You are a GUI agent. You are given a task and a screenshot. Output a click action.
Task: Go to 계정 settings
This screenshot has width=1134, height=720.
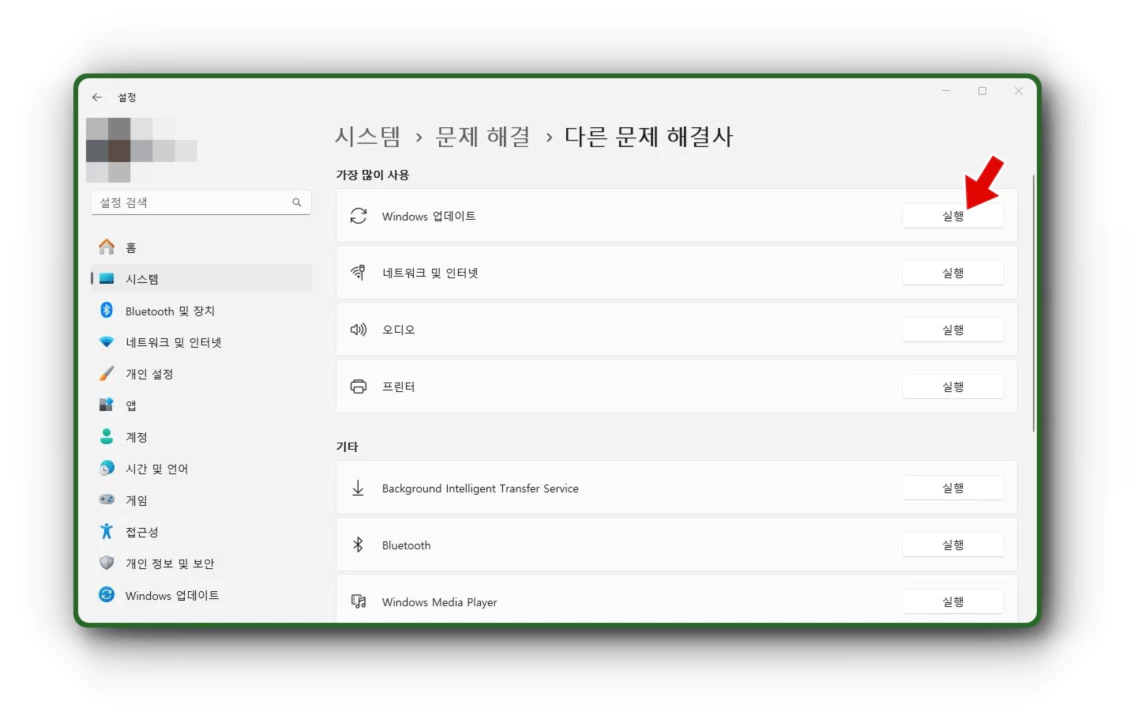coord(202,437)
